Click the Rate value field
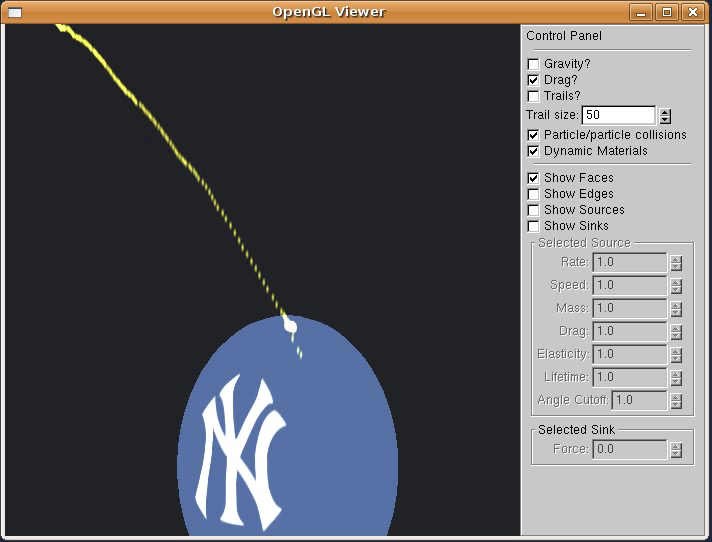712x542 pixels. pos(629,262)
